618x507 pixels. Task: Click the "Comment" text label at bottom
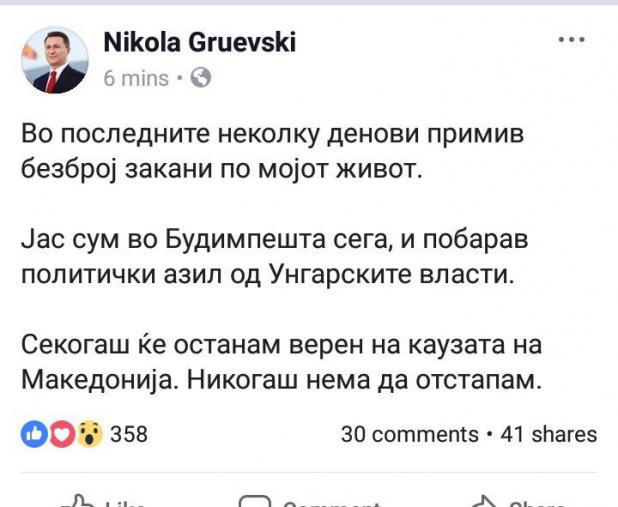coord(330,503)
